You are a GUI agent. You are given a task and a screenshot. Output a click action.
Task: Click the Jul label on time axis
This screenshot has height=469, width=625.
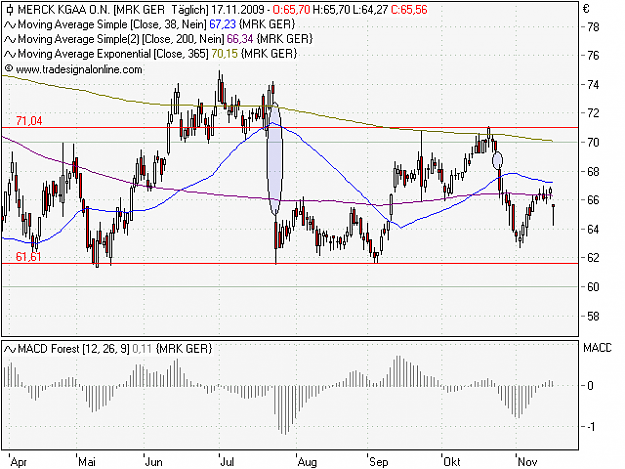227,462
